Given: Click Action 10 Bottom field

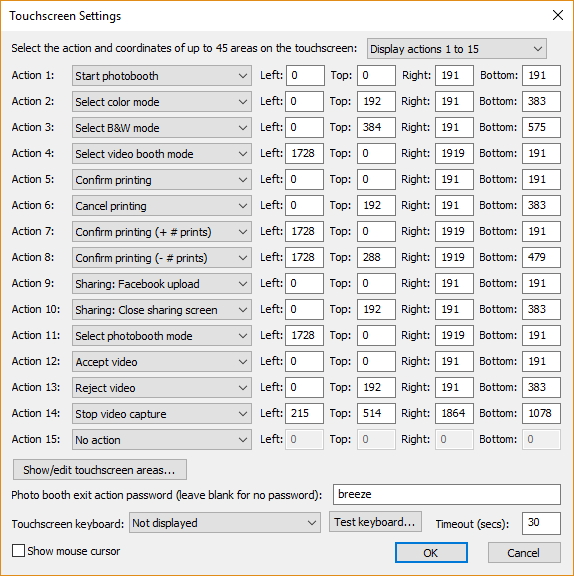Looking at the screenshot, I should coord(541,309).
